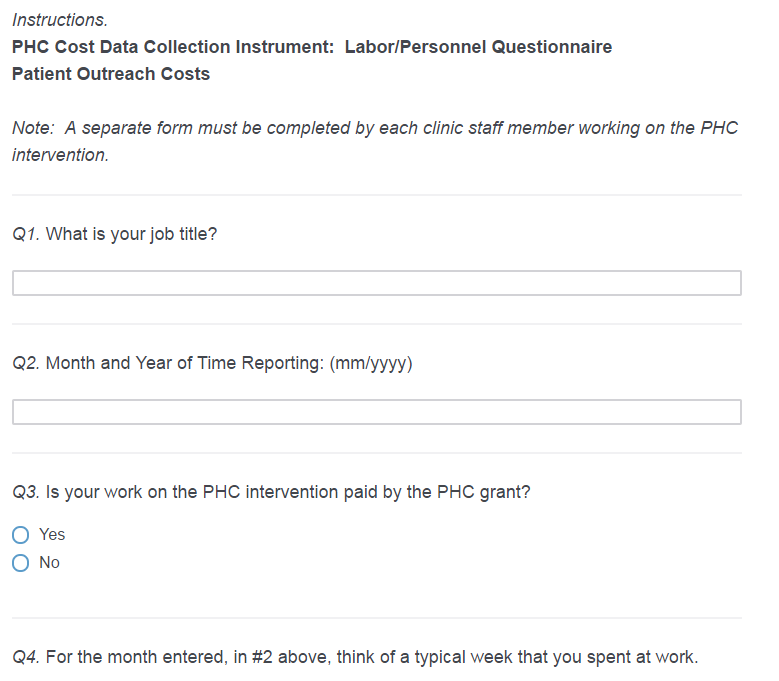Click "Month and Year of Time Reporting" label
The width and height of the screenshot is (779, 681).
click(x=181, y=363)
